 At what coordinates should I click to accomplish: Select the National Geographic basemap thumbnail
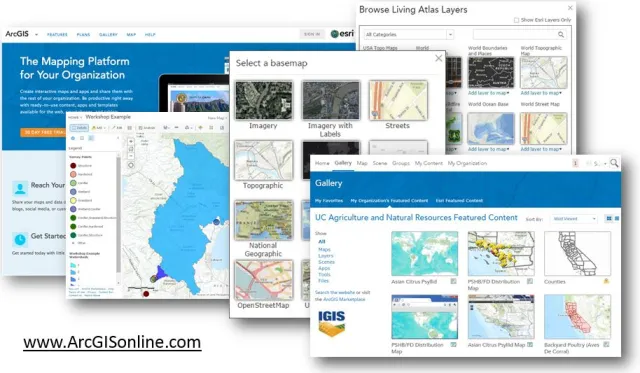(264, 220)
